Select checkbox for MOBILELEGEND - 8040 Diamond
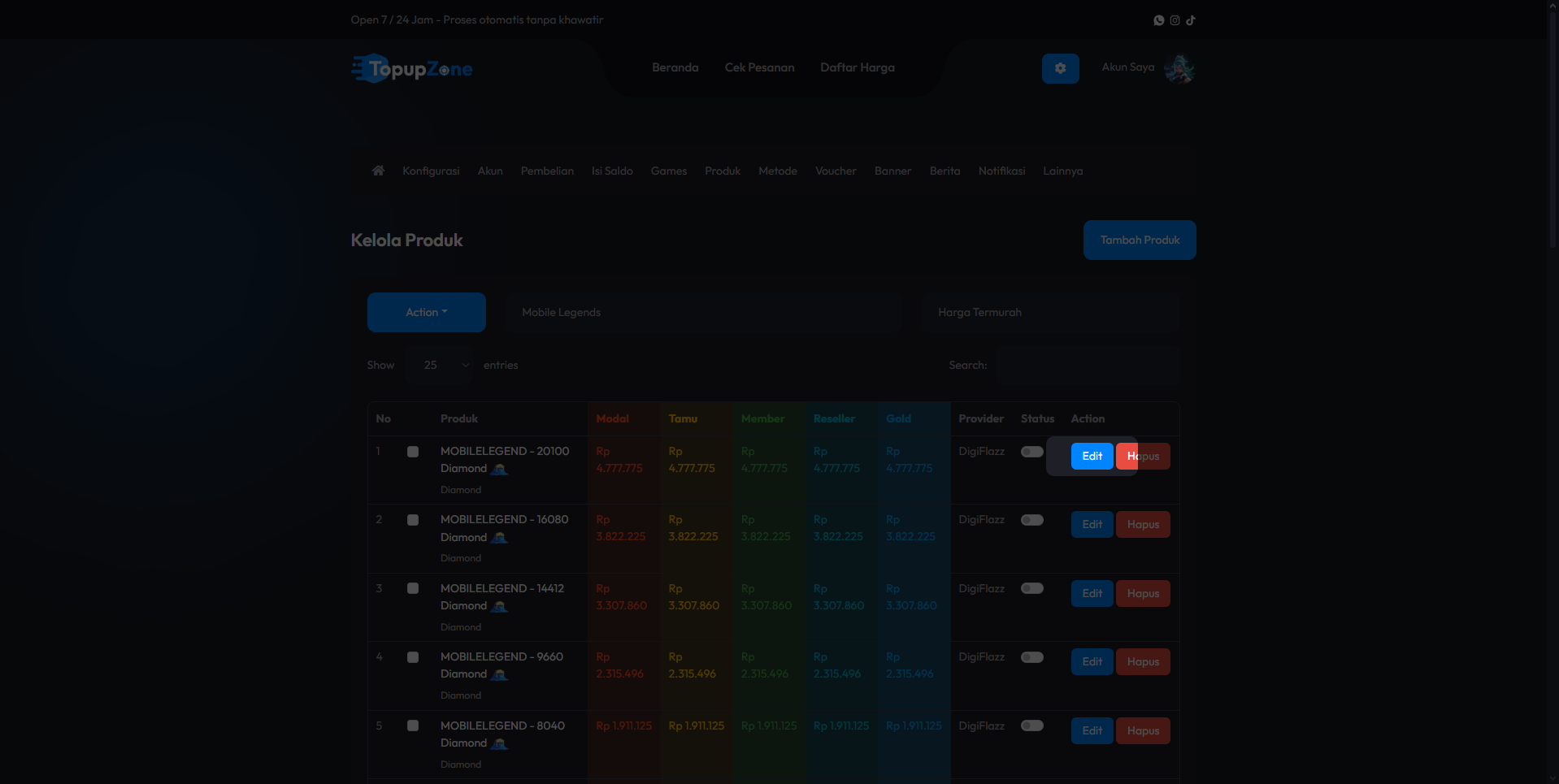 (x=413, y=726)
